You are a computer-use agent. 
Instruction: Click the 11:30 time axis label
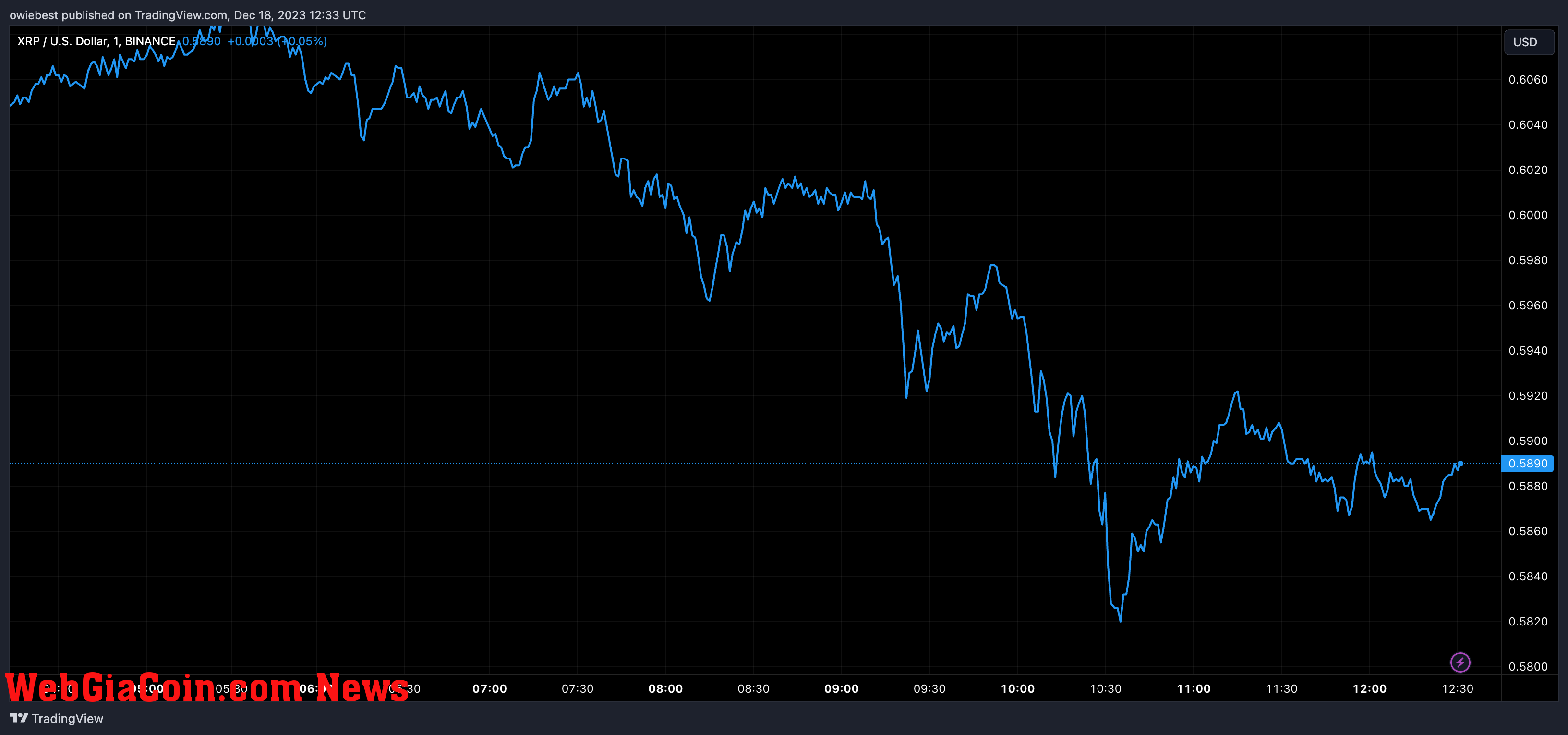coord(1281,689)
